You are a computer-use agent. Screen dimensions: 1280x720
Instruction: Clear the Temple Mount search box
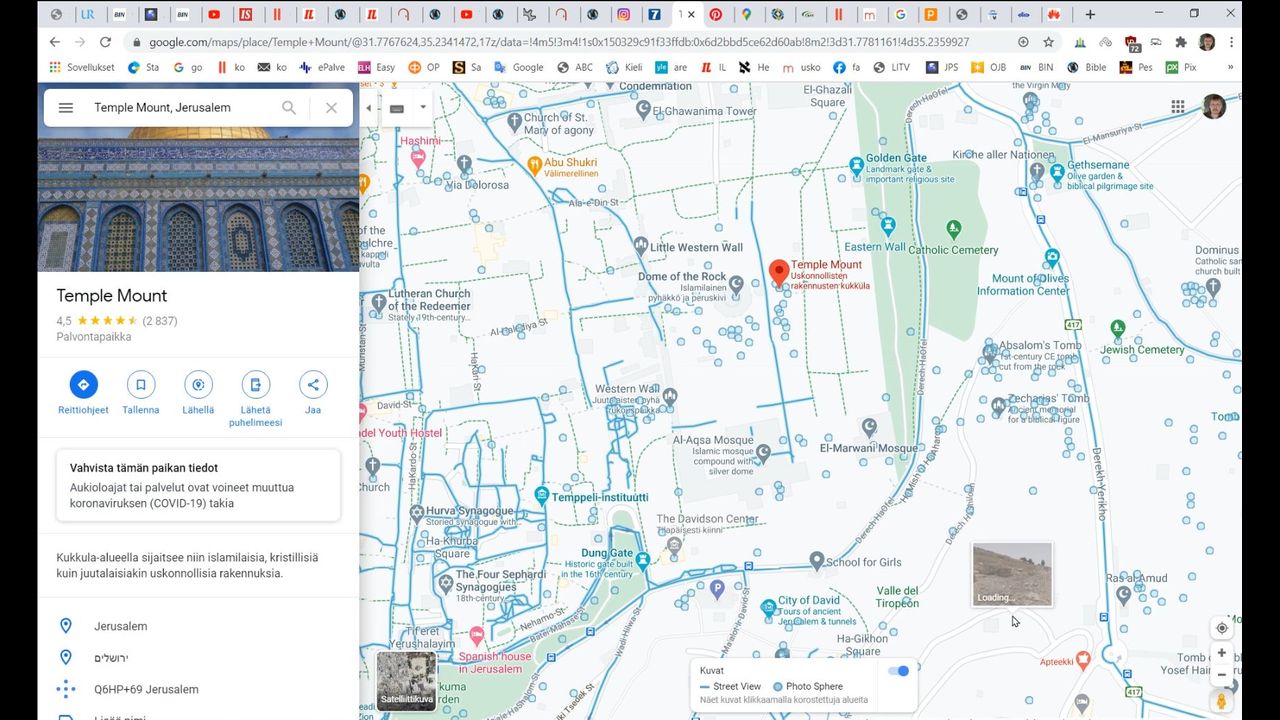coord(331,108)
